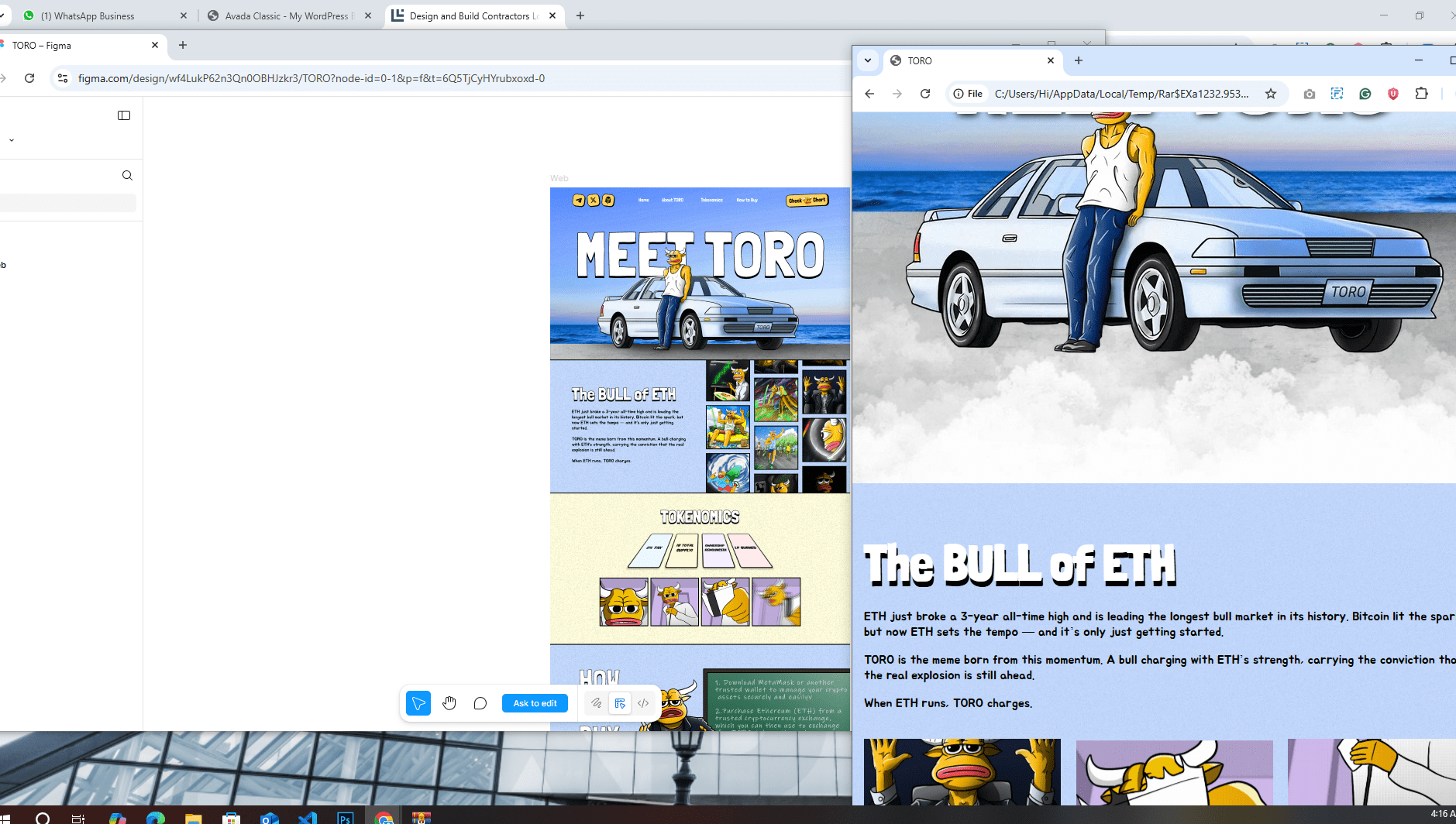This screenshot has height=824, width=1456.
Task: Open File Explorer from taskbar
Action: [193, 818]
